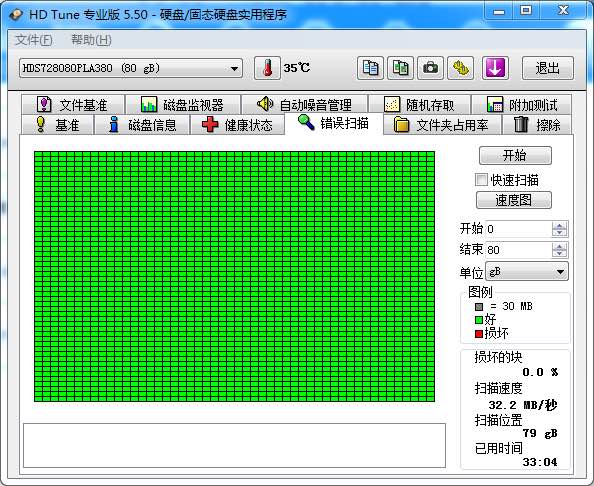Click into the 结束 input field
The width and height of the screenshot is (594, 486).
point(519,250)
